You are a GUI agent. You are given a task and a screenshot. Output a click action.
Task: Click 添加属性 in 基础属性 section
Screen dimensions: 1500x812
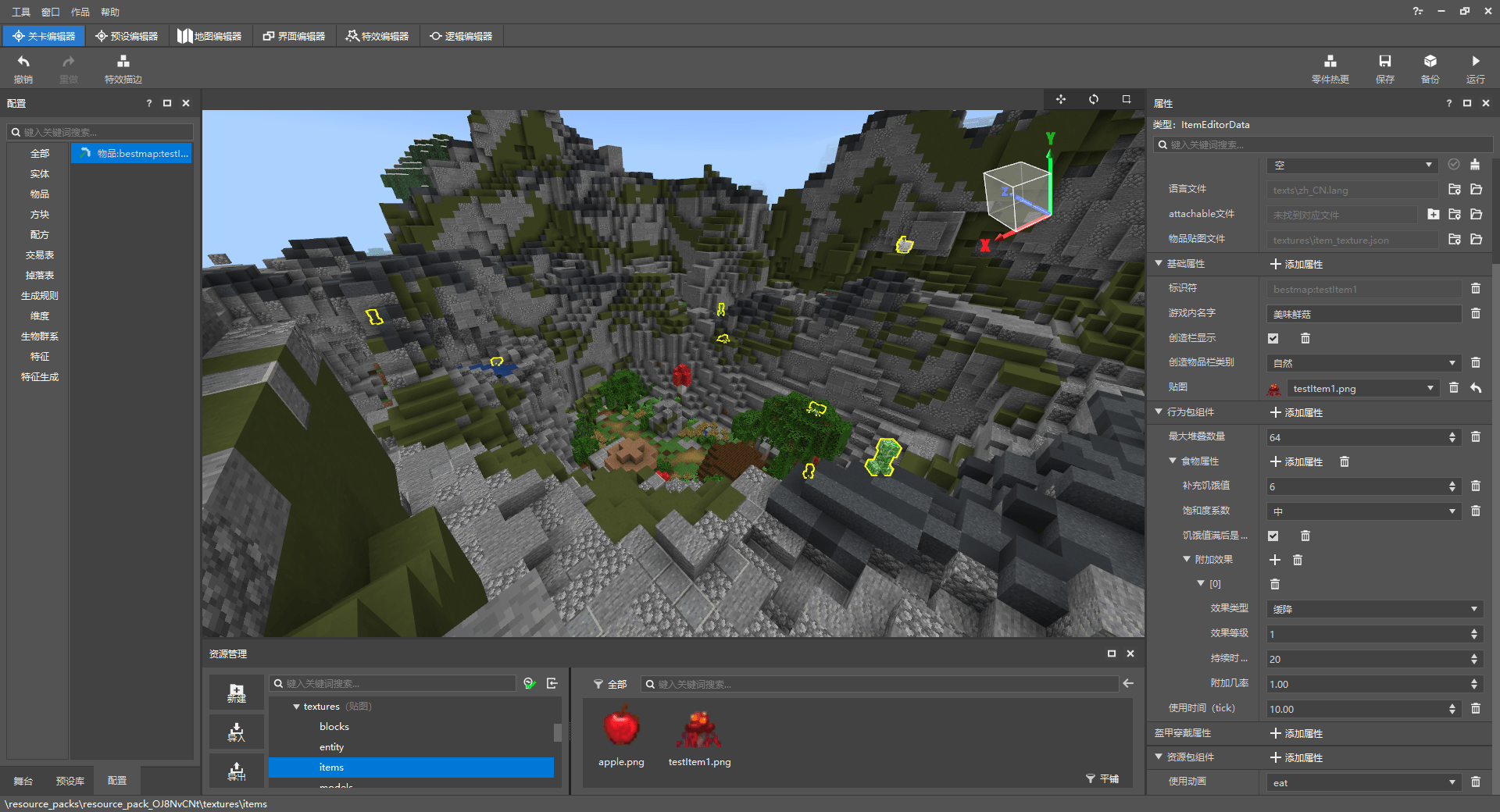pyautogui.click(x=1297, y=265)
